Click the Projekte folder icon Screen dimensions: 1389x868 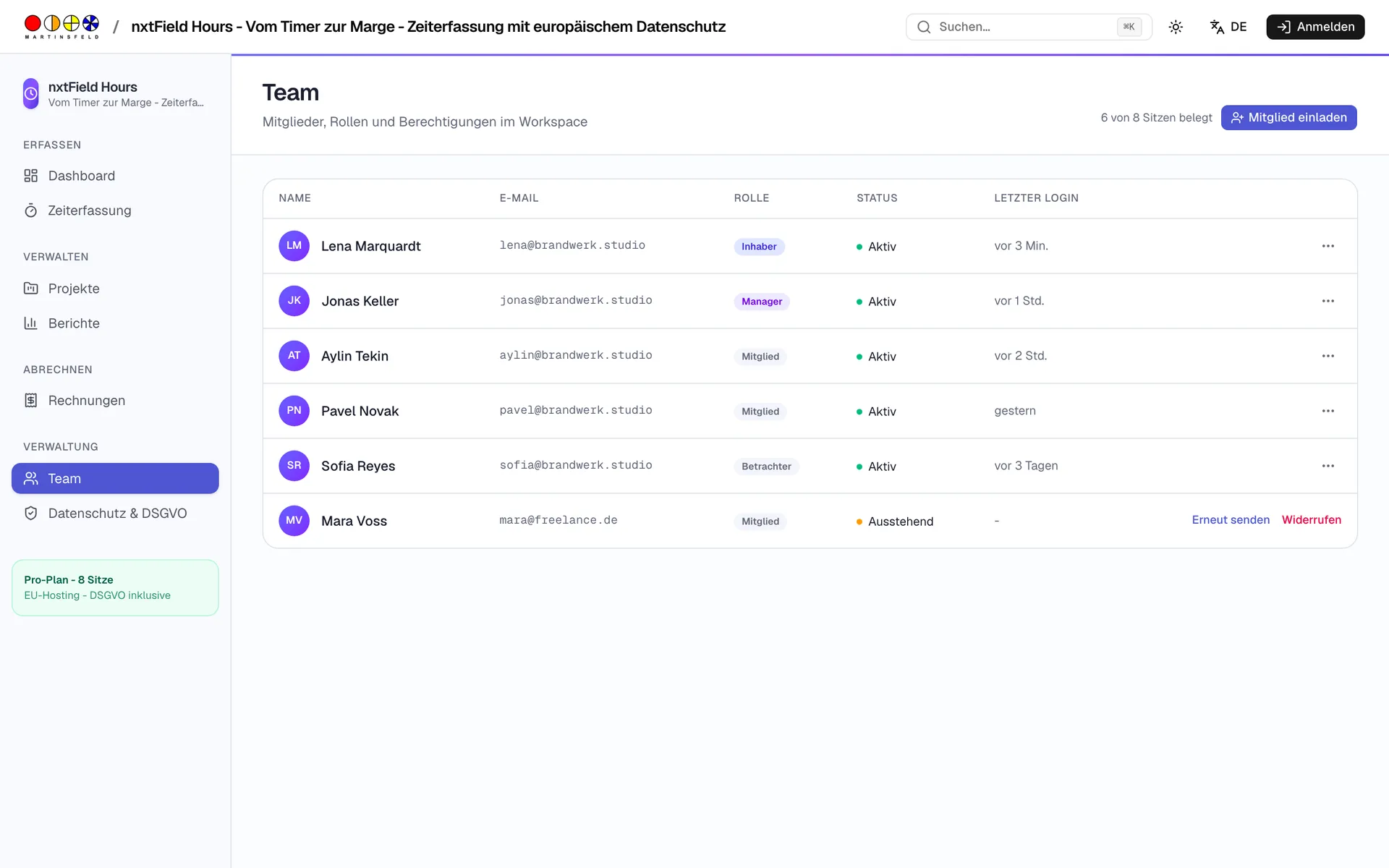30,289
